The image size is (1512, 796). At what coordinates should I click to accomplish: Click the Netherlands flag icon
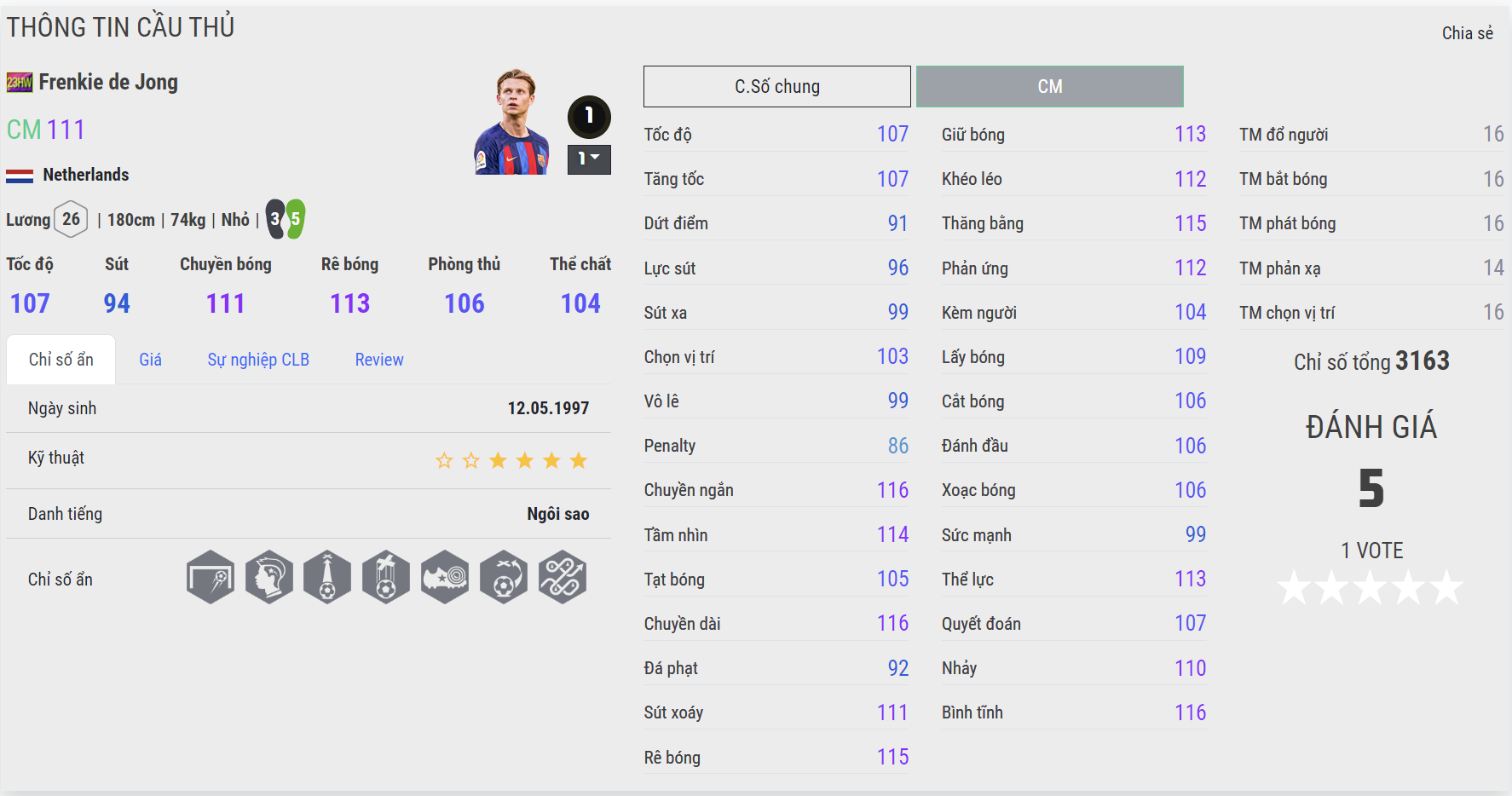20,176
